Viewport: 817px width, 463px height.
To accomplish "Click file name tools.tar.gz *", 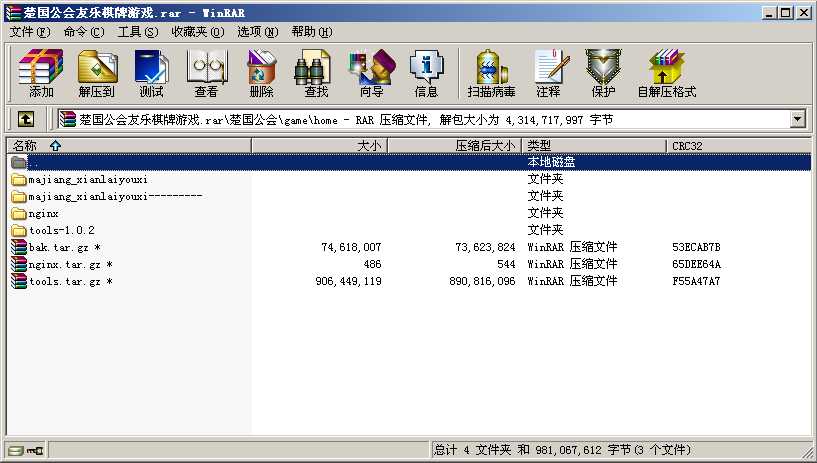I will [x=70, y=282].
